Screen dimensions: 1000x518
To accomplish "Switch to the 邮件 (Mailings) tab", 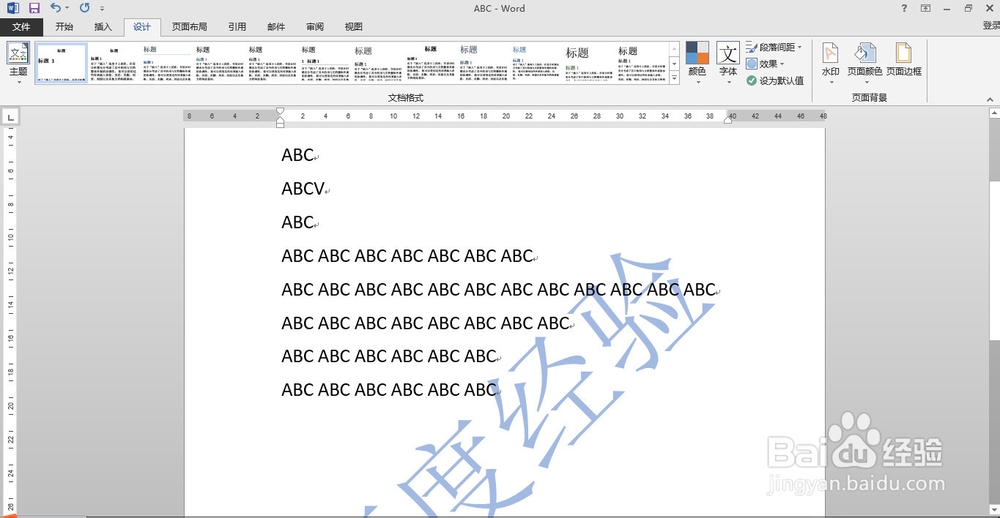I will [276, 27].
